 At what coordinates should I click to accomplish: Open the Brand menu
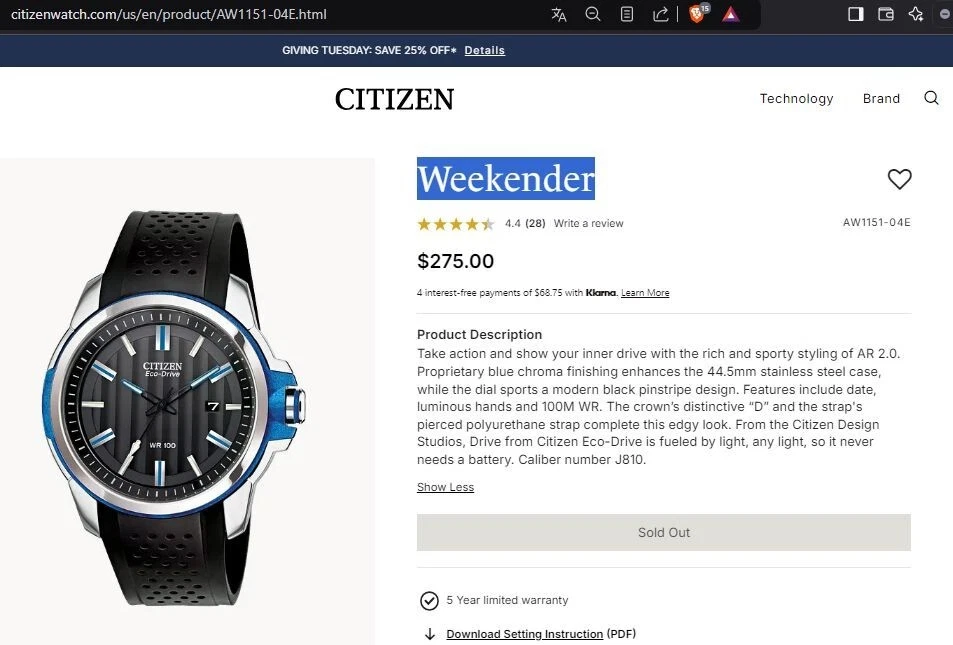[x=881, y=98]
